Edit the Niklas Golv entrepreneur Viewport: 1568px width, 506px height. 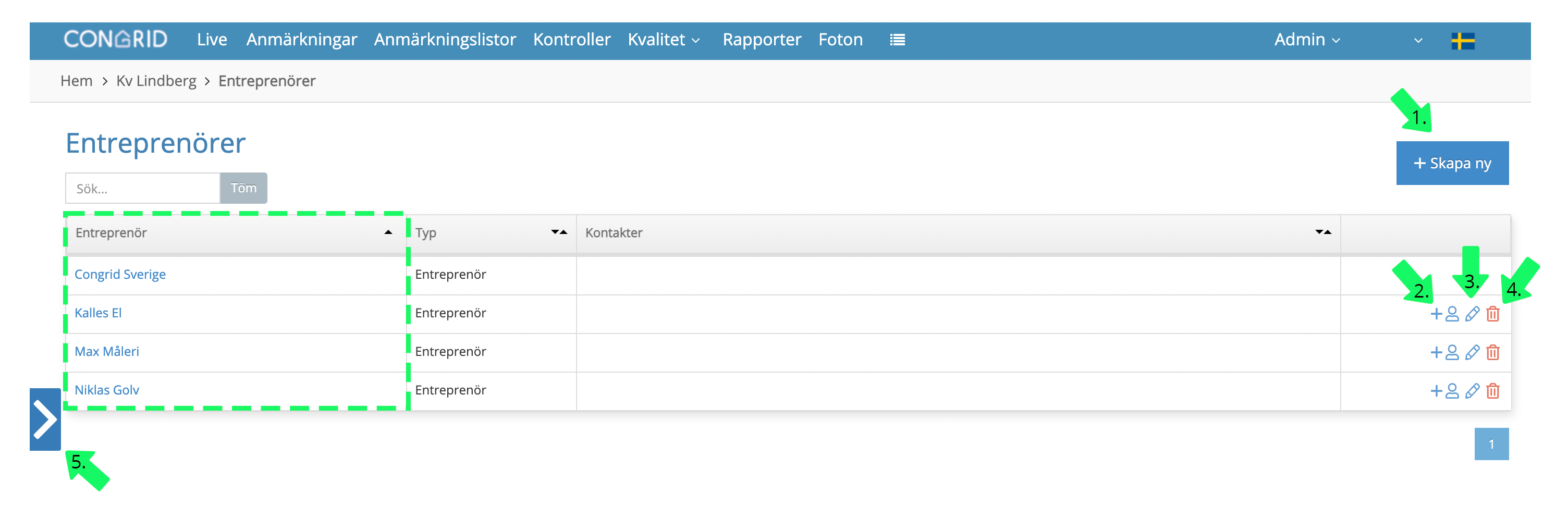1473,390
